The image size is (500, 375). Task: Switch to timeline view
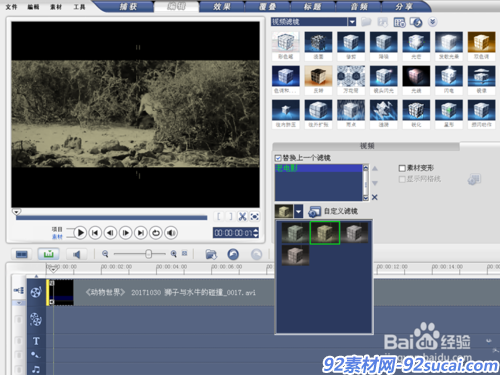pos(49,254)
